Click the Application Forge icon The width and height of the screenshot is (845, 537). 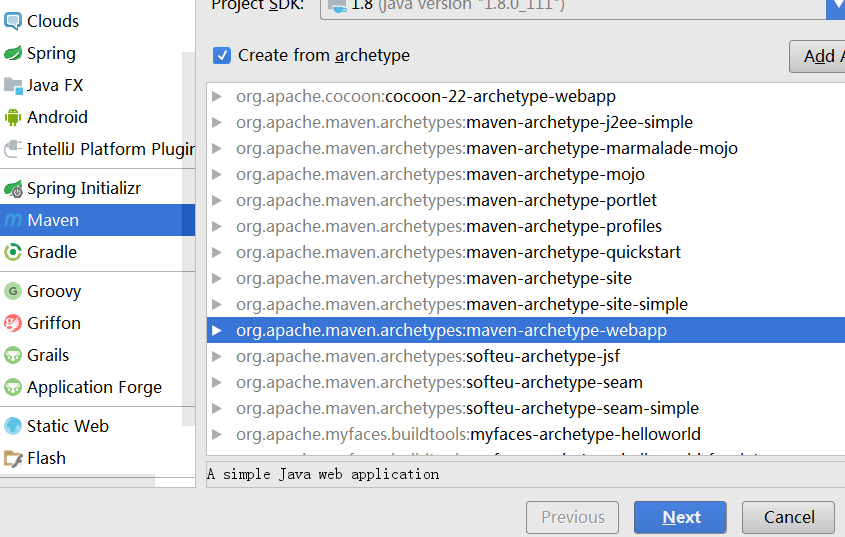(12, 387)
